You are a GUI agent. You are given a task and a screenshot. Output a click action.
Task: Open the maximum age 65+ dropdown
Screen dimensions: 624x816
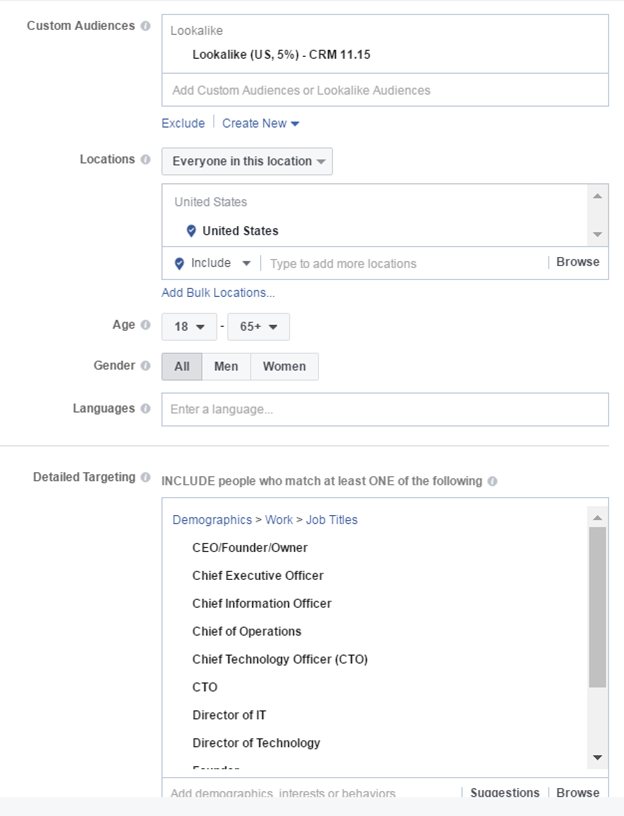click(x=258, y=327)
